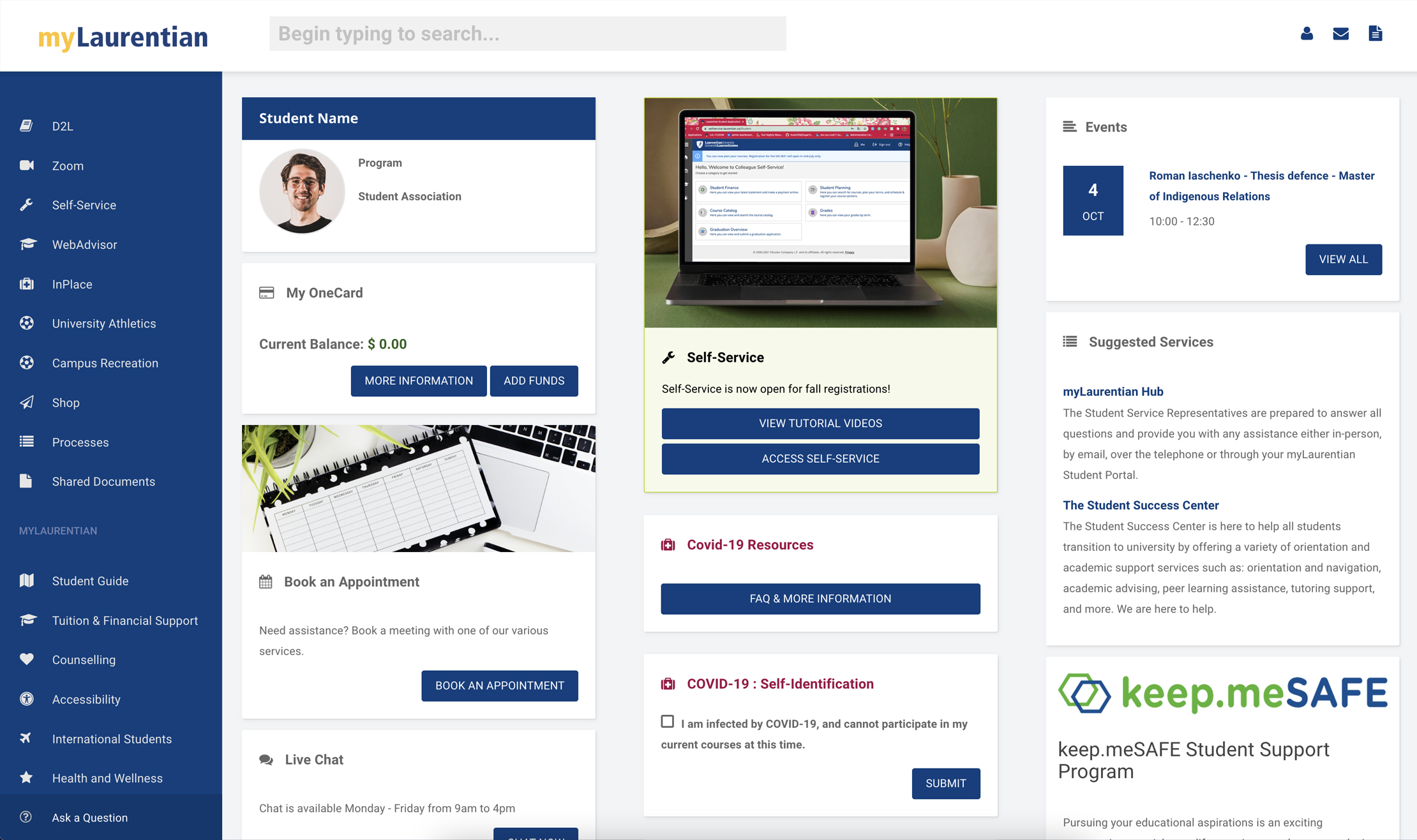The image size is (1417, 840).
Task: Click FAQ & MORE INFORMATION button
Action: click(x=820, y=599)
